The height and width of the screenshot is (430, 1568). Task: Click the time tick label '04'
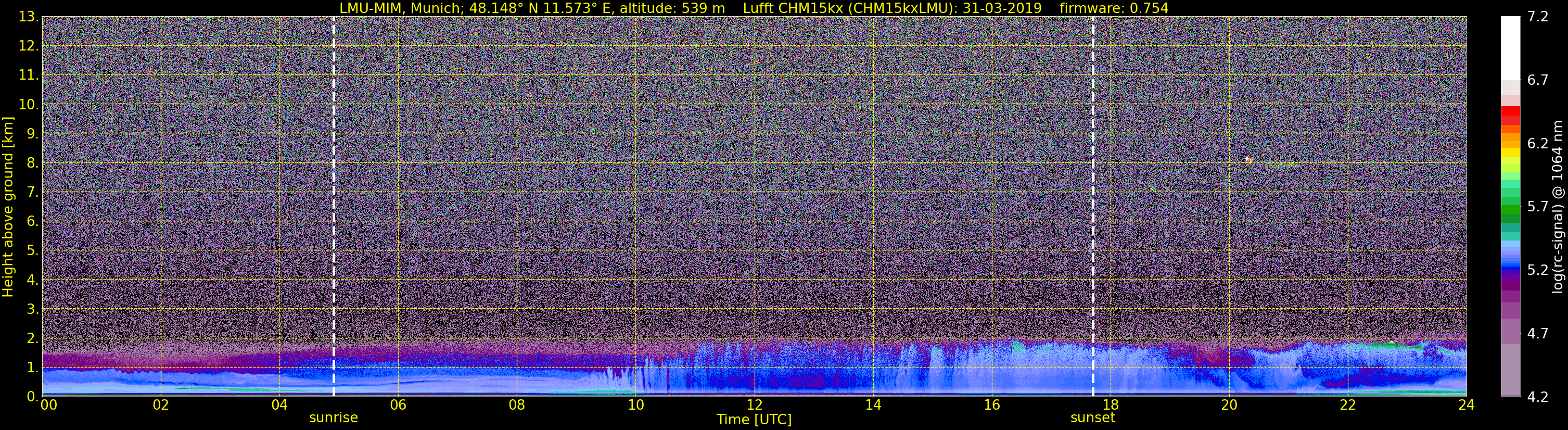coord(279,405)
